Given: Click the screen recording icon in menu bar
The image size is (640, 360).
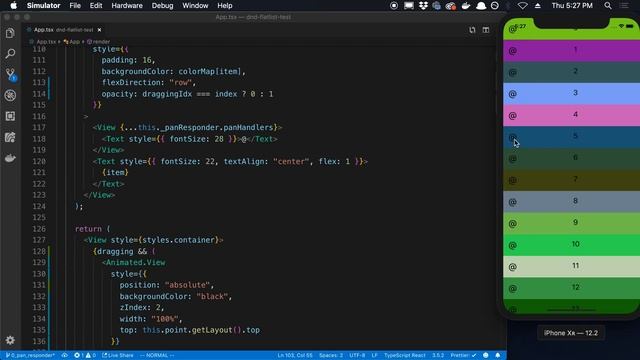Looking at the screenshot, I should click(394, 6).
